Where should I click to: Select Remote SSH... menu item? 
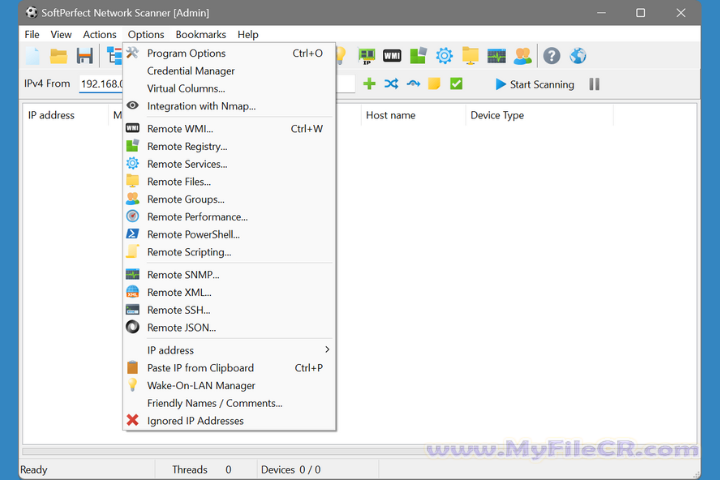[229, 310]
